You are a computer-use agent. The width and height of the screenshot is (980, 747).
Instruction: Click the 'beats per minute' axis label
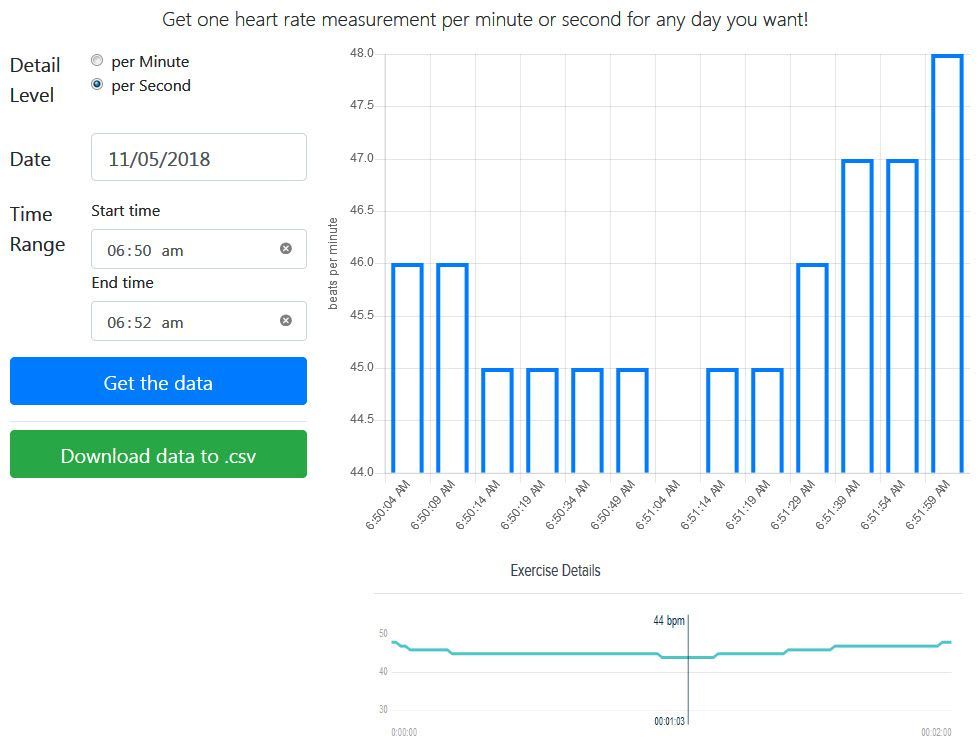(x=333, y=263)
